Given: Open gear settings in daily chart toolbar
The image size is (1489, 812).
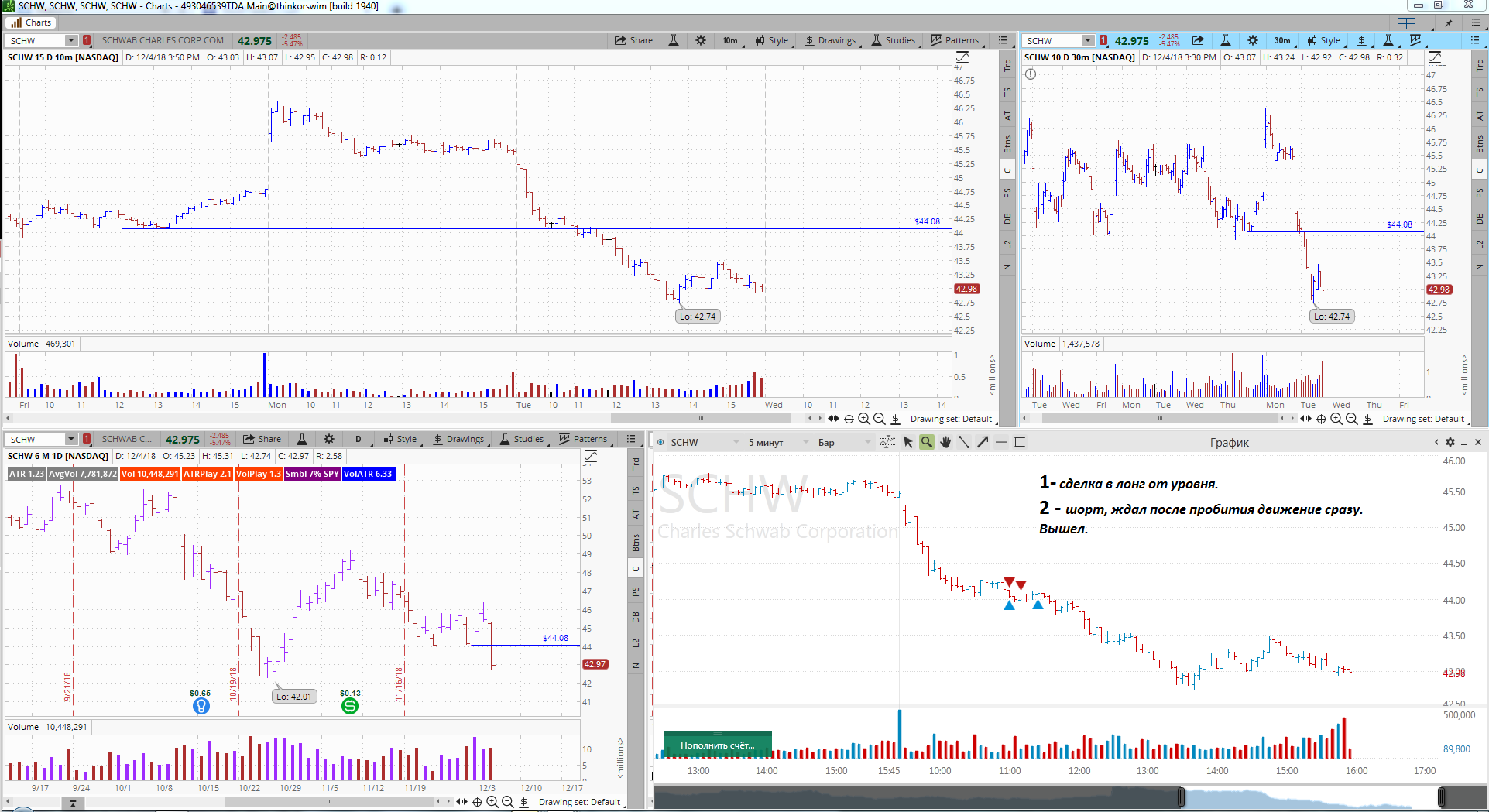Looking at the screenshot, I should (x=329, y=439).
